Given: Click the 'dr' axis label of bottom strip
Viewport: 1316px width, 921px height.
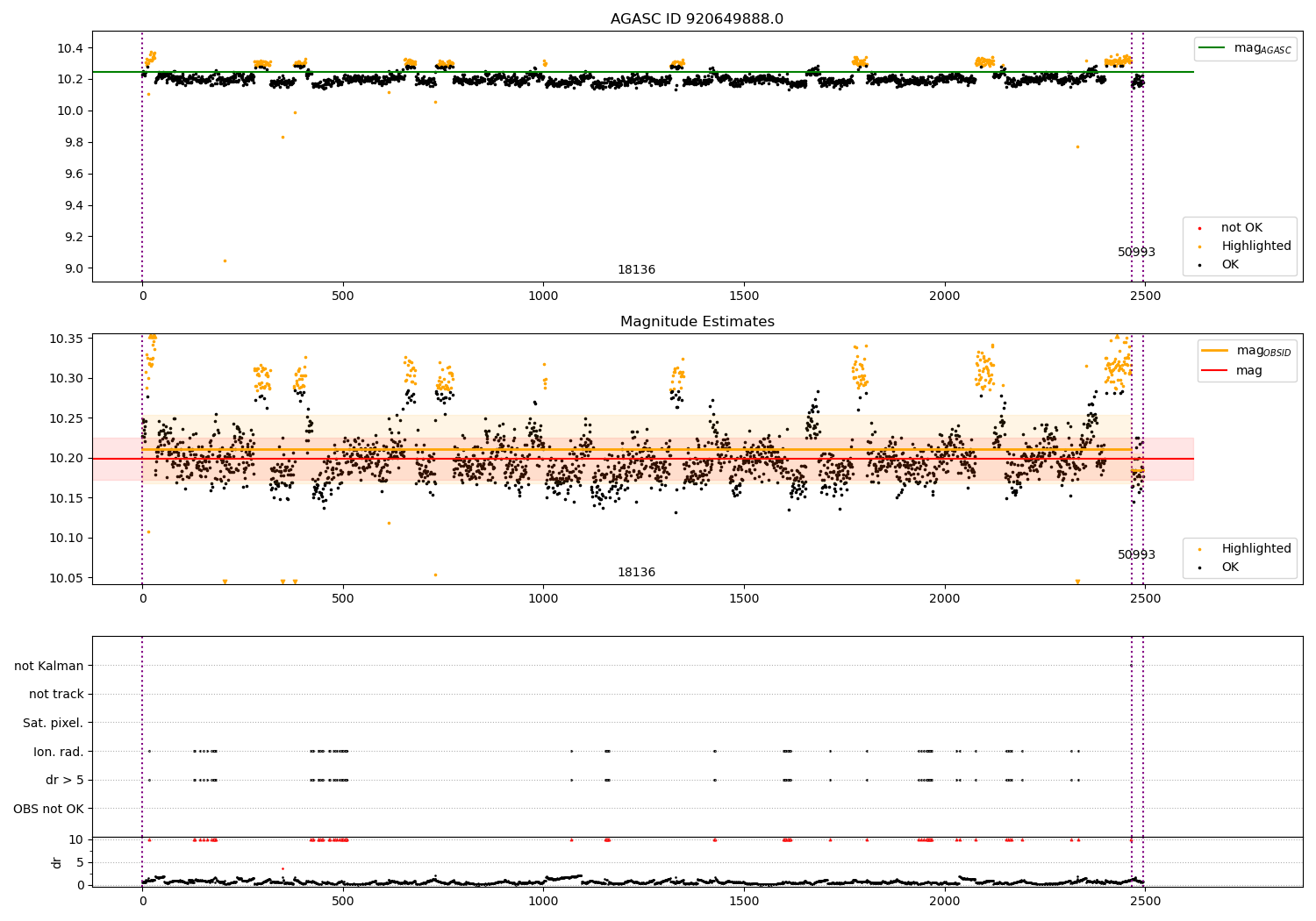Looking at the screenshot, I should [57, 862].
